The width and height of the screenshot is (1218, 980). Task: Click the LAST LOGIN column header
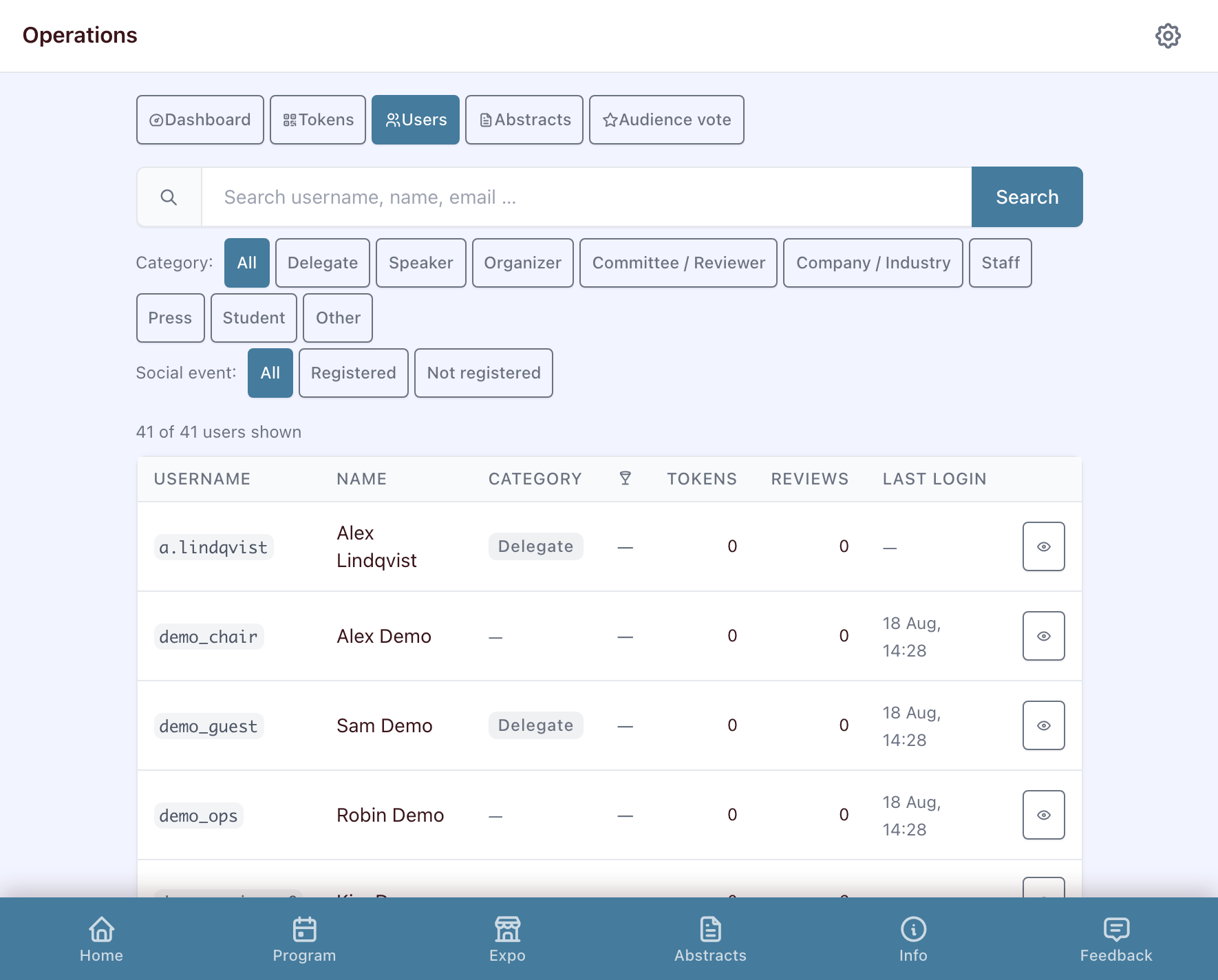pyautogui.click(x=934, y=479)
